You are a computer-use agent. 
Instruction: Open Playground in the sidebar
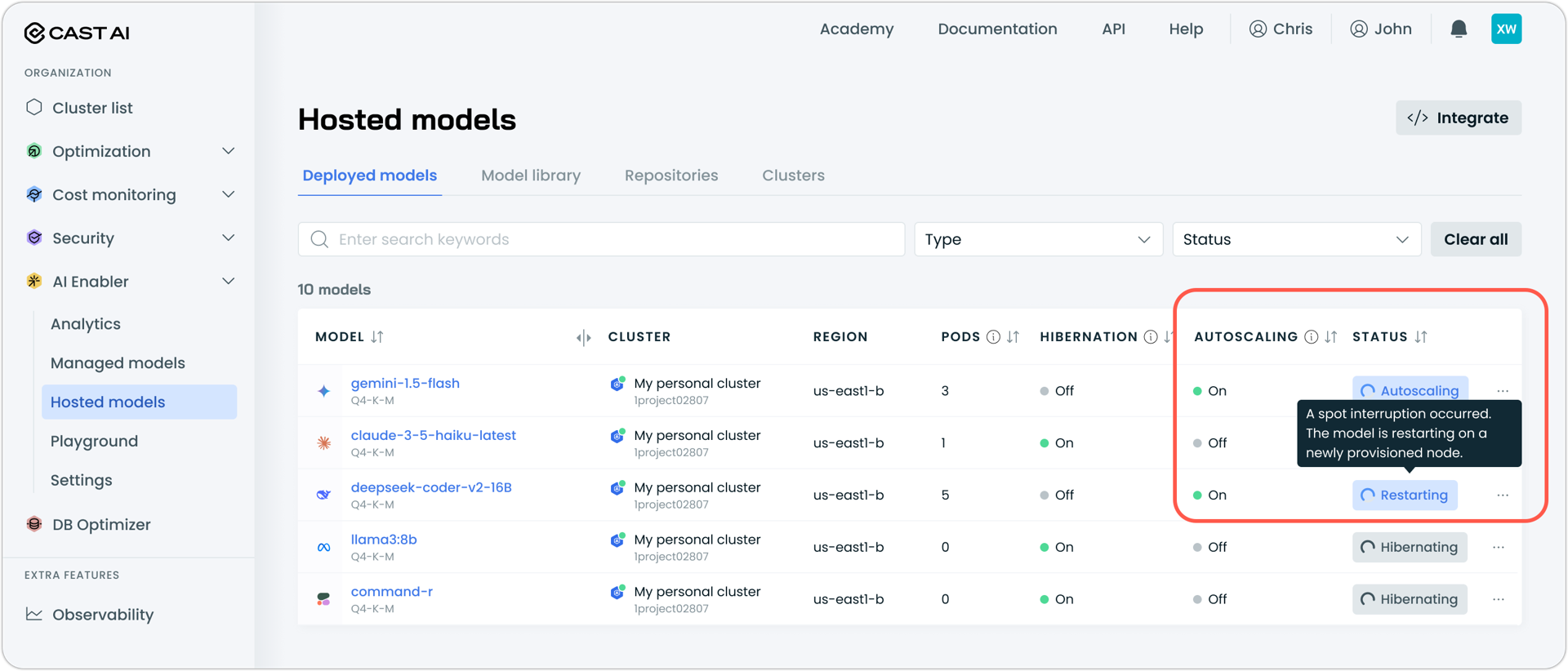pos(94,442)
